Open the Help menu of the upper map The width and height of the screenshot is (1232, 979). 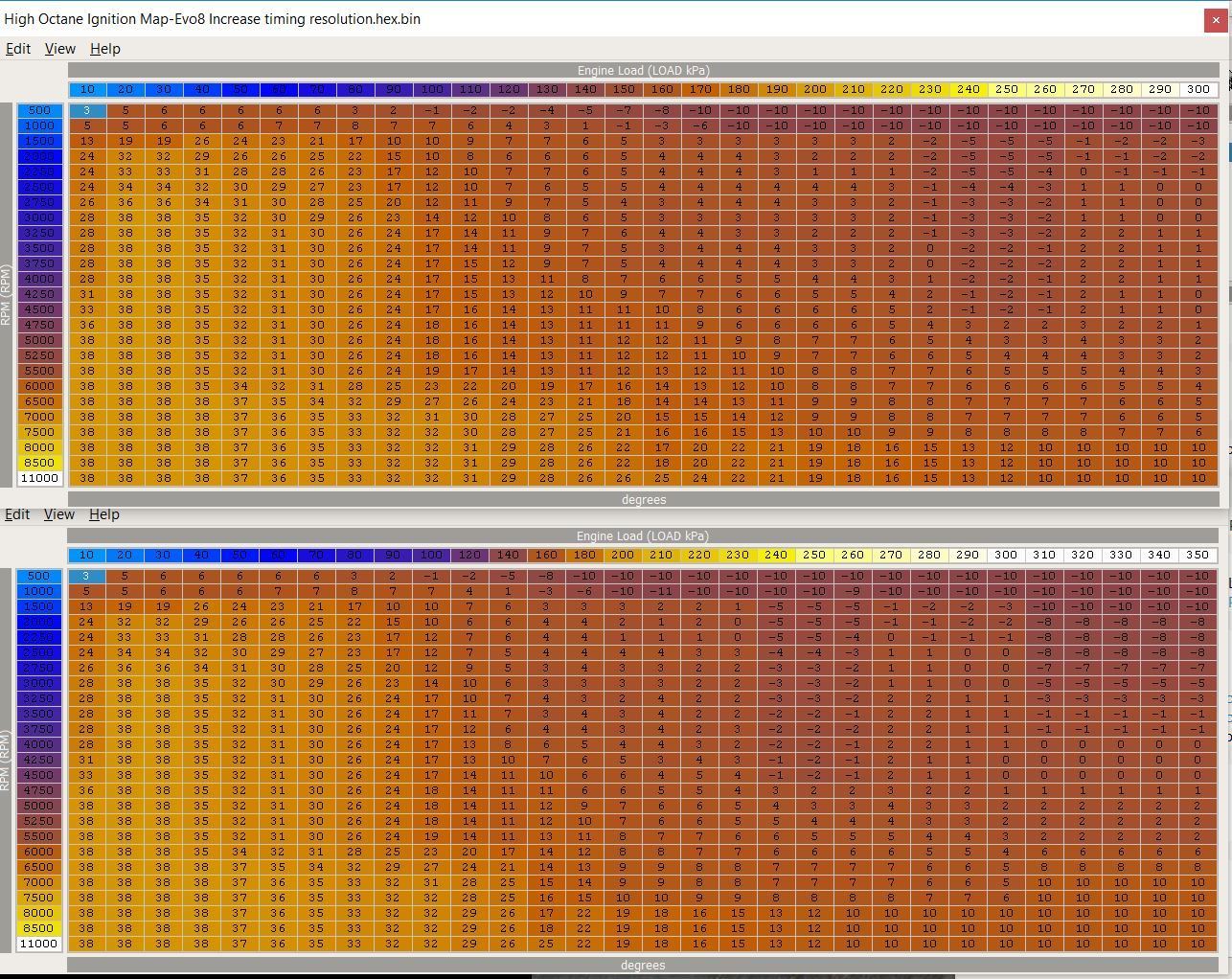[104, 49]
